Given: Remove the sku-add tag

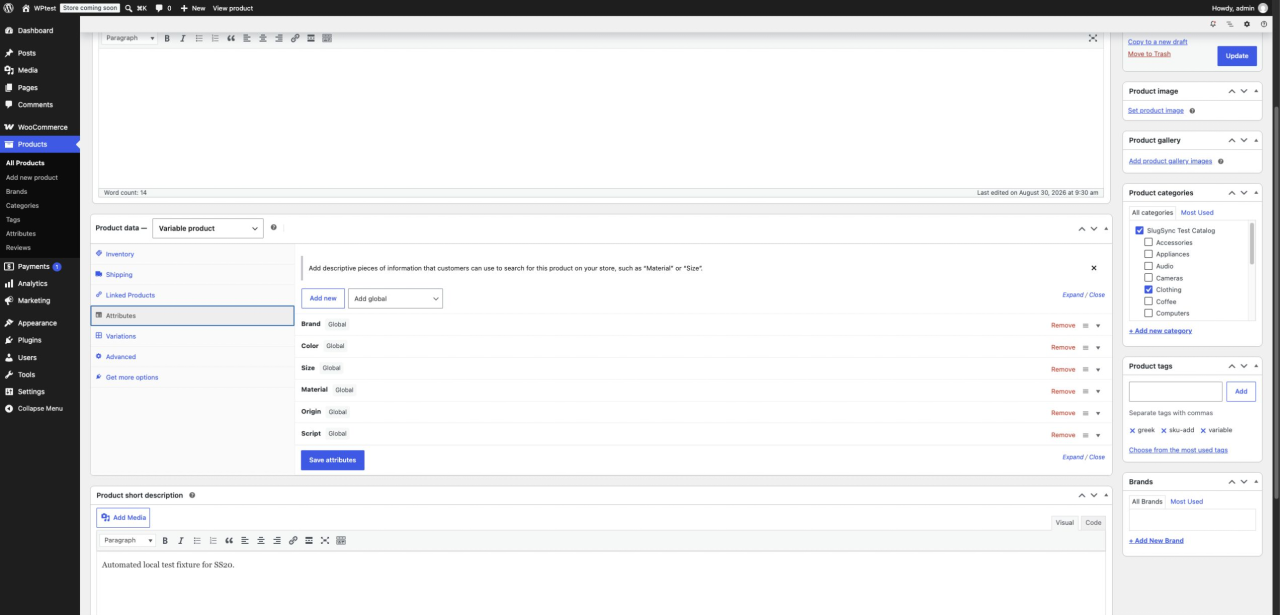Looking at the screenshot, I should pyautogui.click(x=1164, y=431).
